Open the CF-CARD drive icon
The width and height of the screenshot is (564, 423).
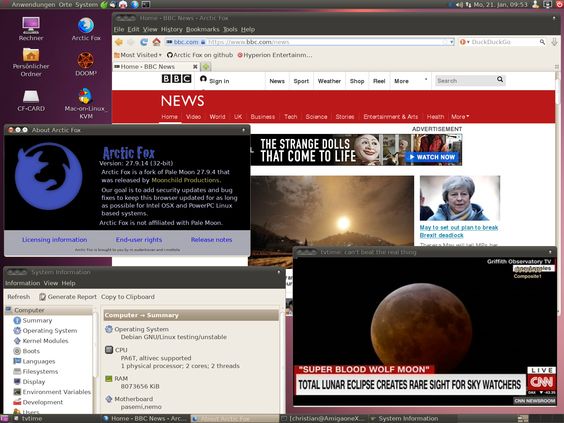(31, 101)
